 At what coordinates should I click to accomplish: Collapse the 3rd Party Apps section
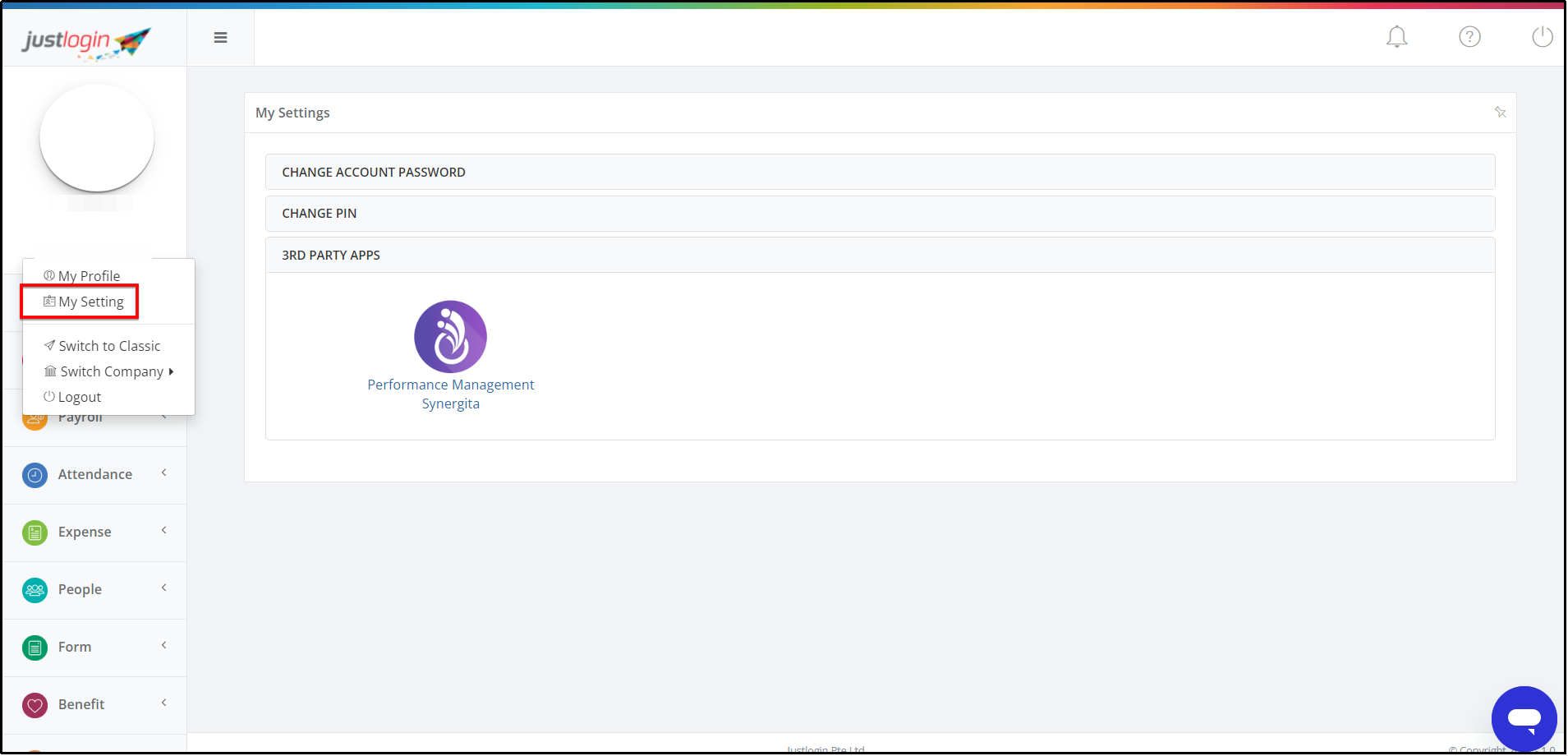point(880,255)
